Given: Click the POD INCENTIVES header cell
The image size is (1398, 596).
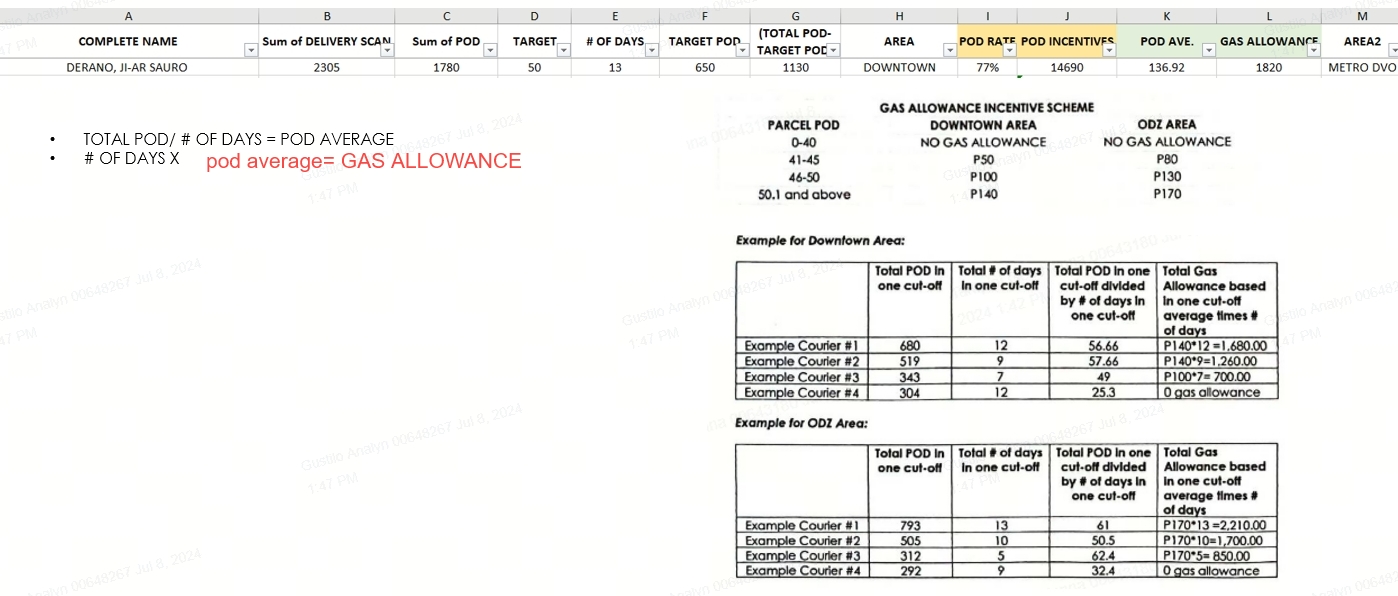Looking at the screenshot, I should click(1067, 41).
